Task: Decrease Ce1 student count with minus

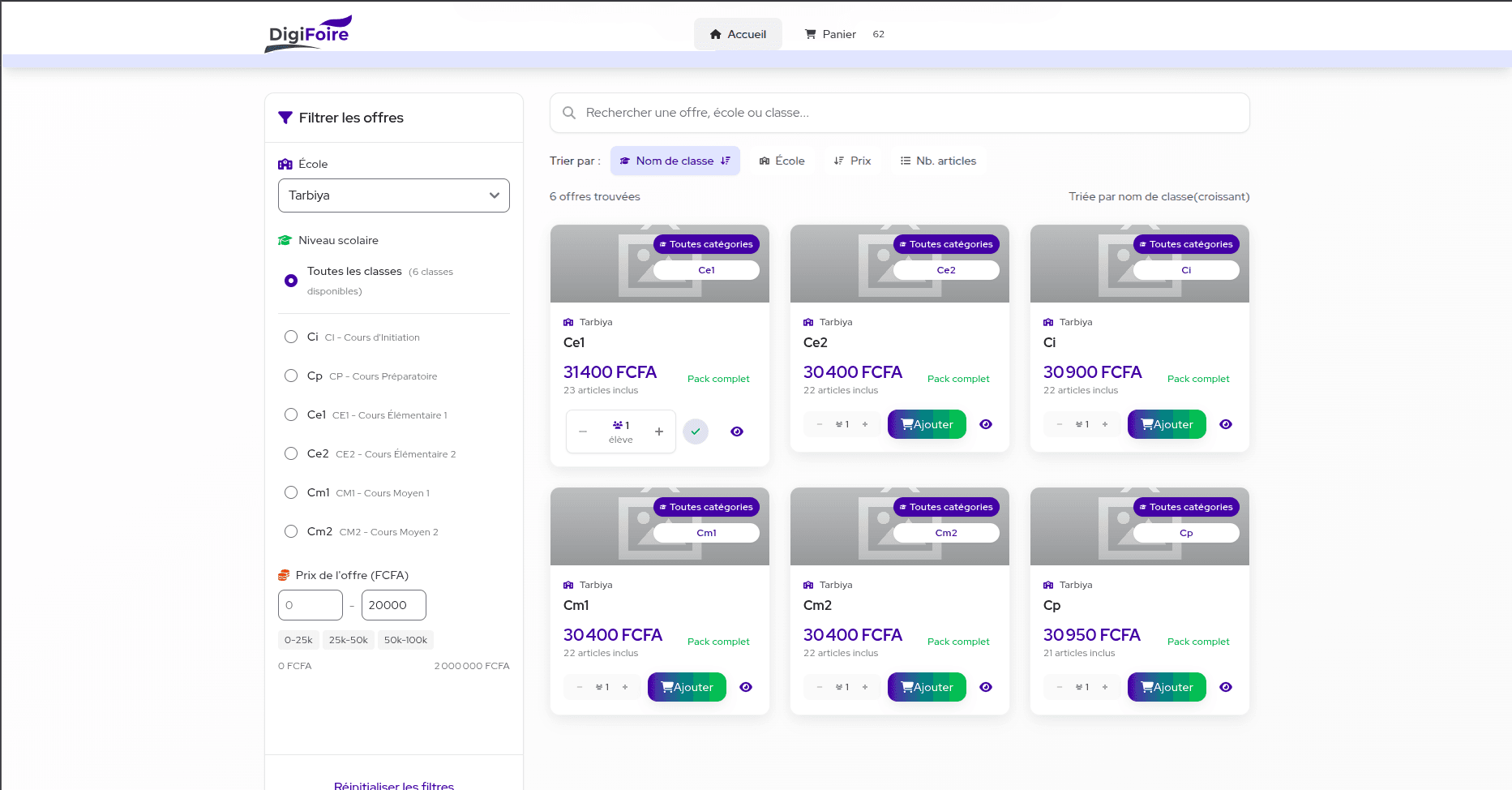Action: (x=583, y=431)
